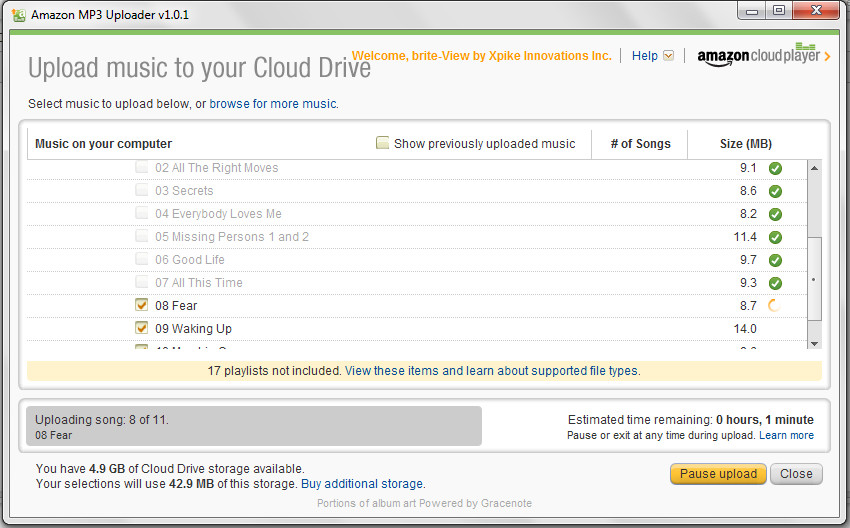The height and width of the screenshot is (528, 850).
Task: Click the Amazon MP3 Uploader title bar icon
Action: (x=19, y=15)
